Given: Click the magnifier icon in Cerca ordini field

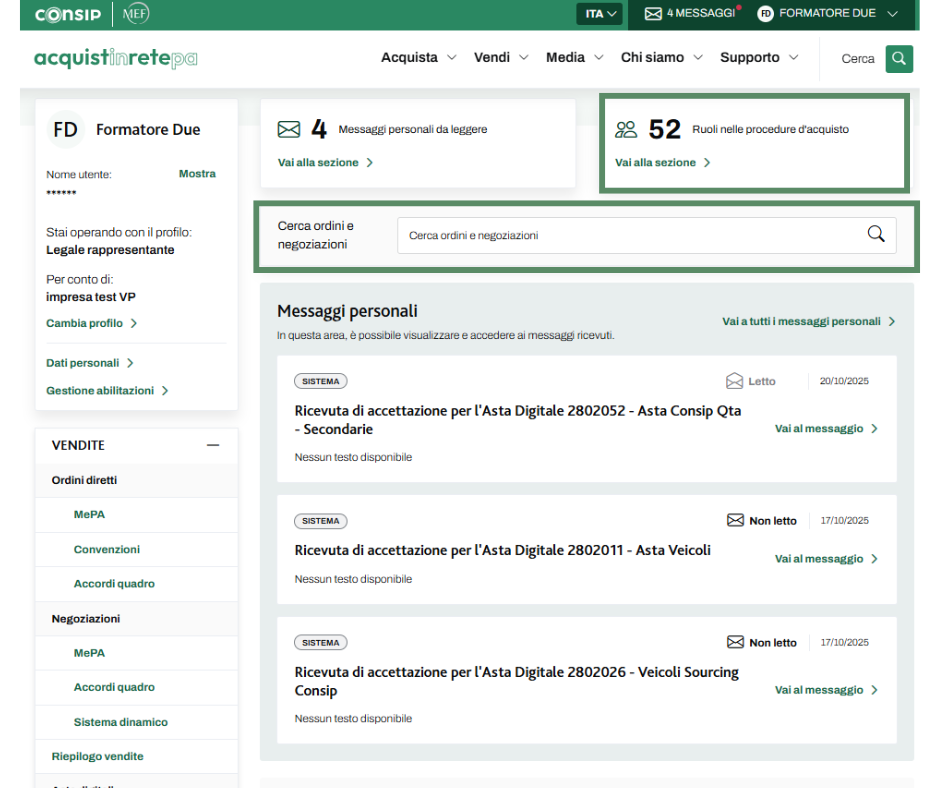Looking at the screenshot, I should pyautogui.click(x=876, y=234).
